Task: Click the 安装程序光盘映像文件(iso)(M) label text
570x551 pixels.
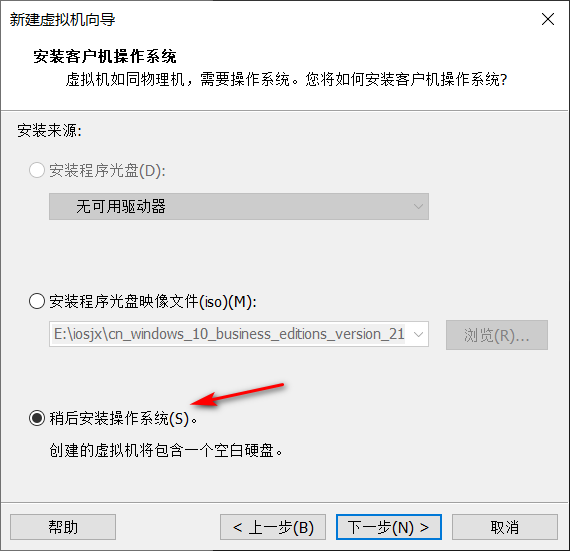Action: [x=153, y=302]
